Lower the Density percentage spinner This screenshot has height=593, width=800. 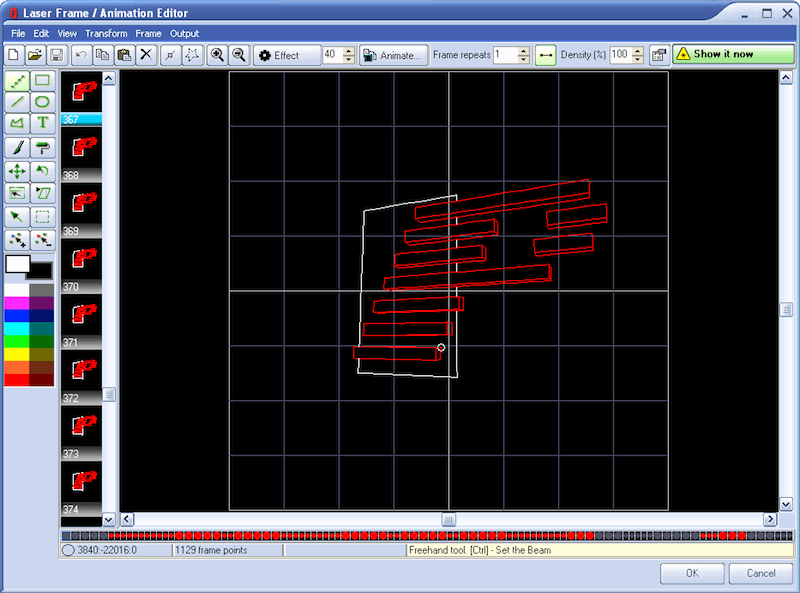click(638, 60)
